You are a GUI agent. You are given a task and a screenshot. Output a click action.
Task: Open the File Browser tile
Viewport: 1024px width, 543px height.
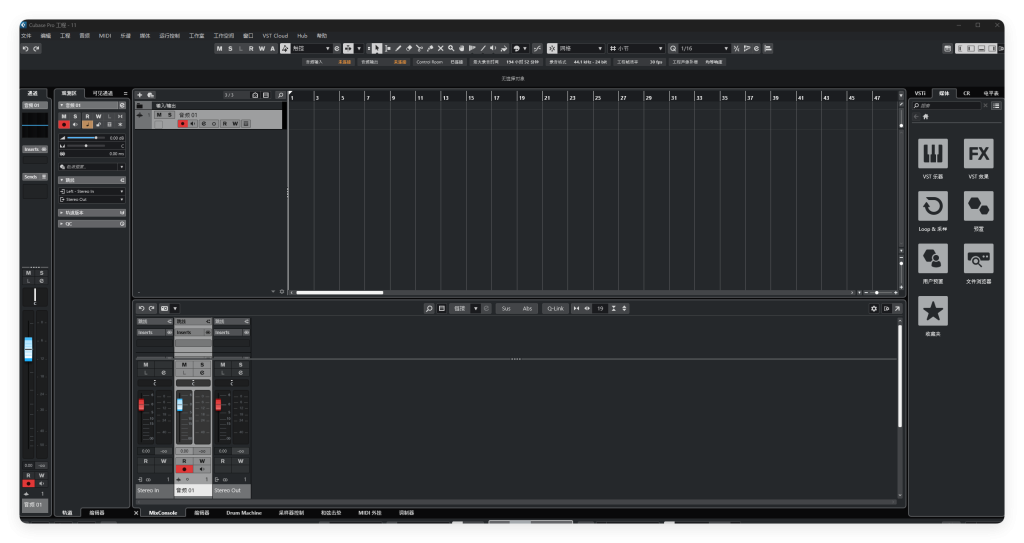point(978,259)
